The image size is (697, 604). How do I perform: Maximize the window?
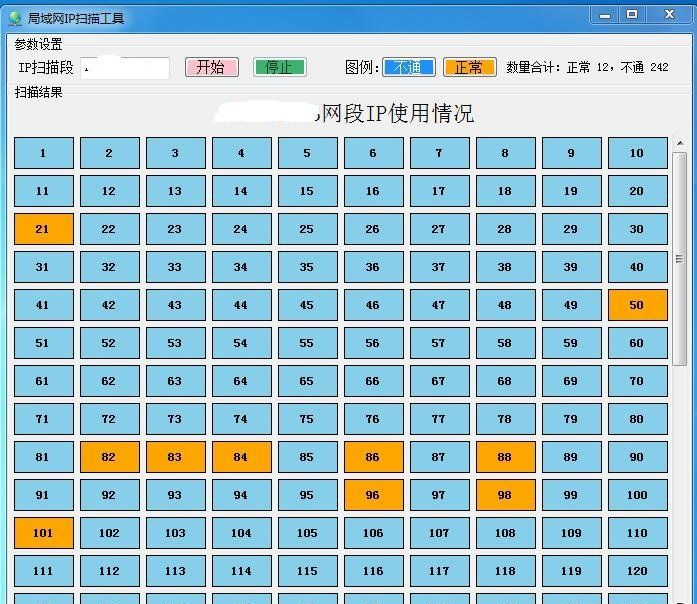pyautogui.click(x=632, y=14)
